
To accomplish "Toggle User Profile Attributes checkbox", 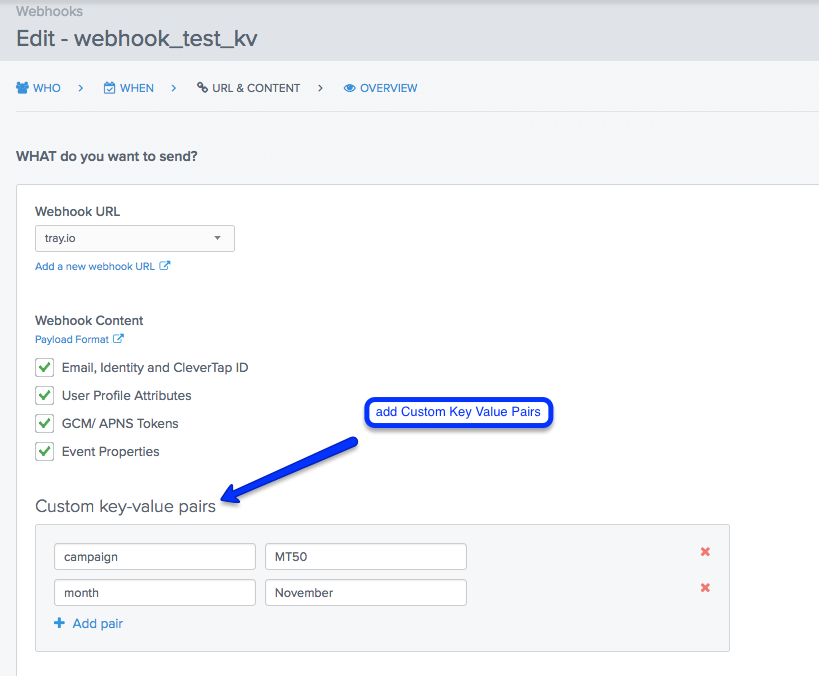I will (x=44, y=395).
